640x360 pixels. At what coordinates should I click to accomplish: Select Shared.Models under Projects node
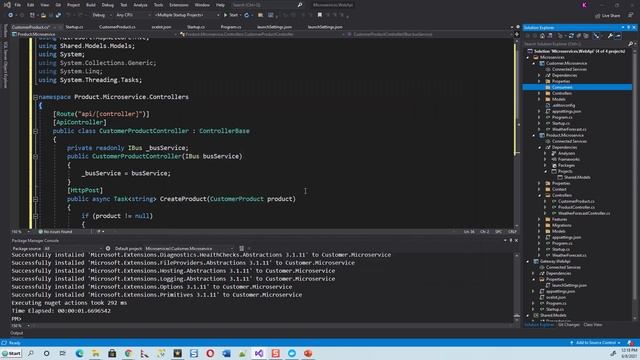point(577,177)
